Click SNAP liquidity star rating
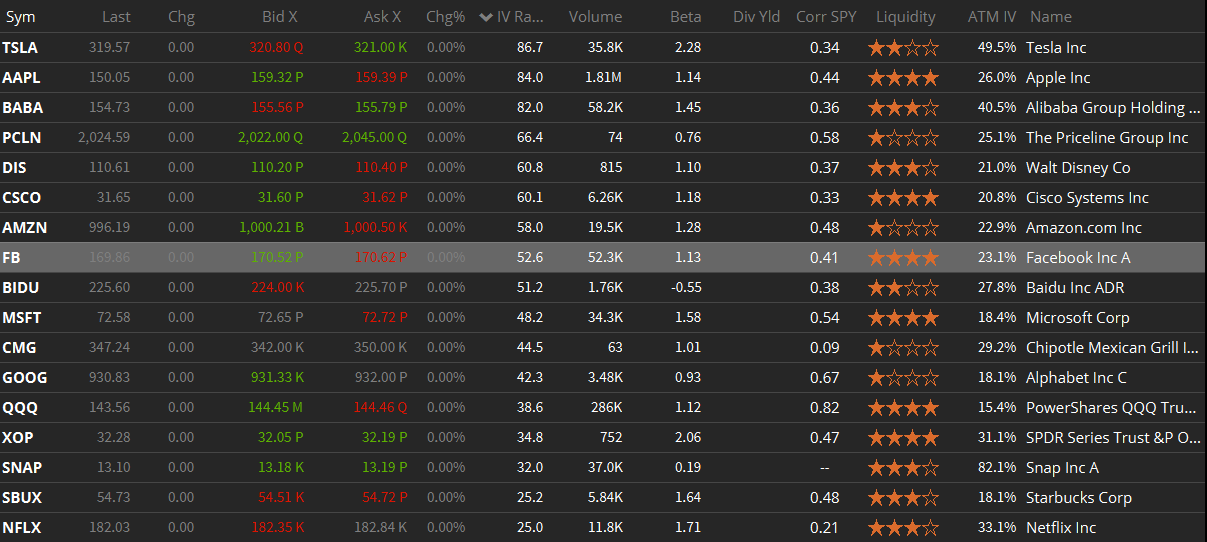The image size is (1207, 542). click(x=904, y=467)
